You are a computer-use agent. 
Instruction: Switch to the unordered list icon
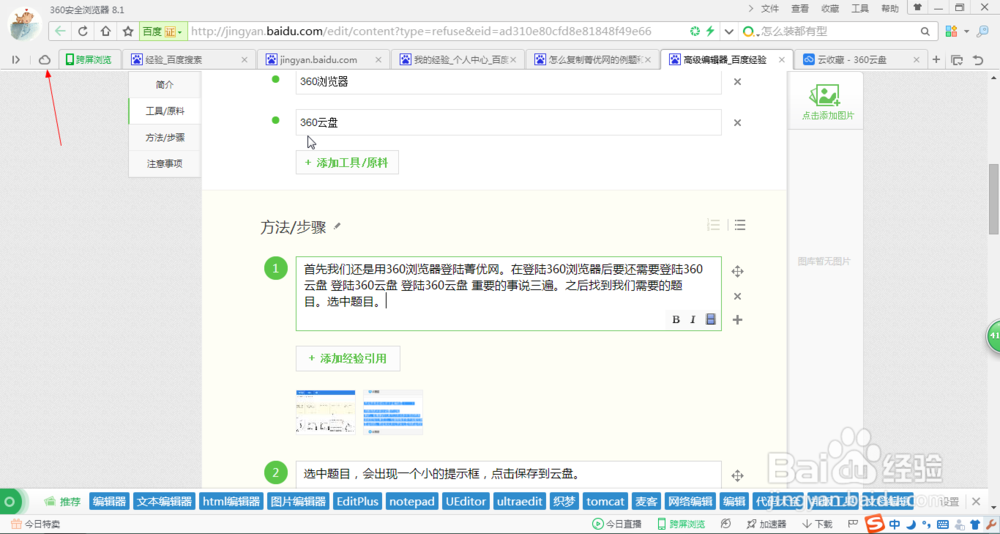(740, 225)
